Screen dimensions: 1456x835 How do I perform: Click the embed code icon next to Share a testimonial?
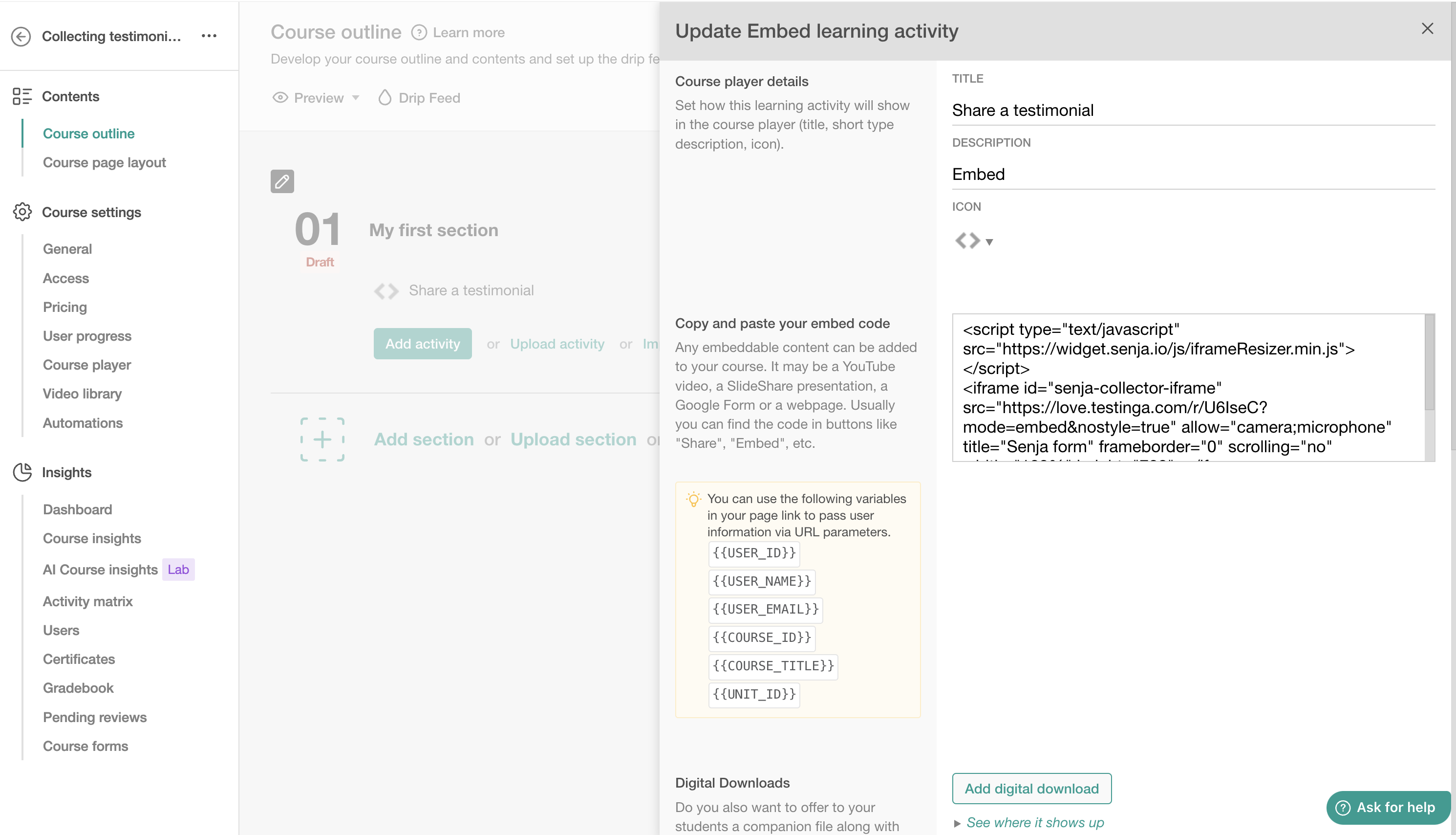(385, 291)
